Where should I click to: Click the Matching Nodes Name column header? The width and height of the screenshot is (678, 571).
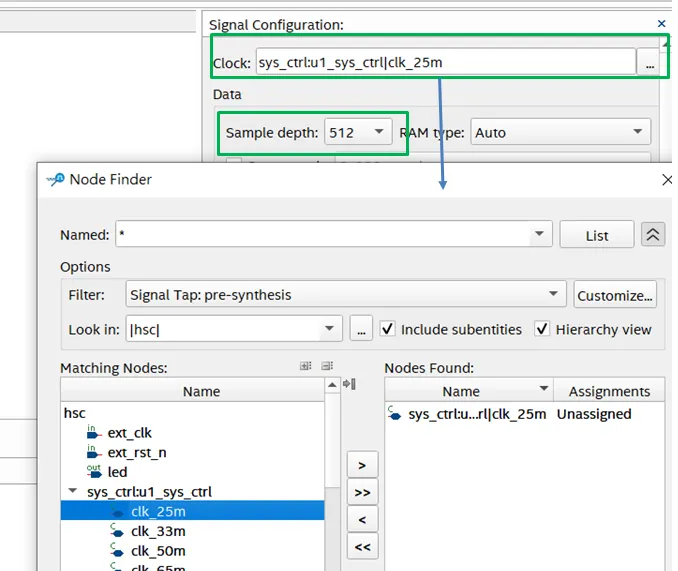tap(193, 391)
